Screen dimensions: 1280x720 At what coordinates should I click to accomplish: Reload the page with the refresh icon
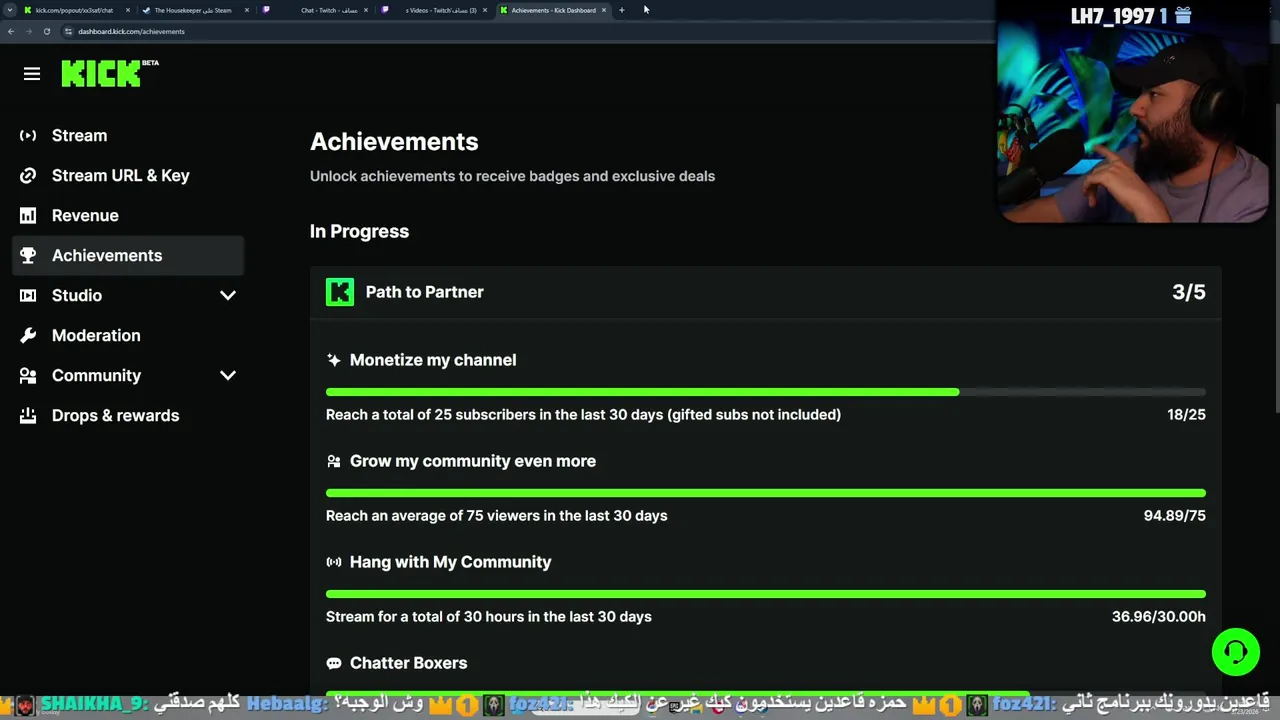point(46,31)
